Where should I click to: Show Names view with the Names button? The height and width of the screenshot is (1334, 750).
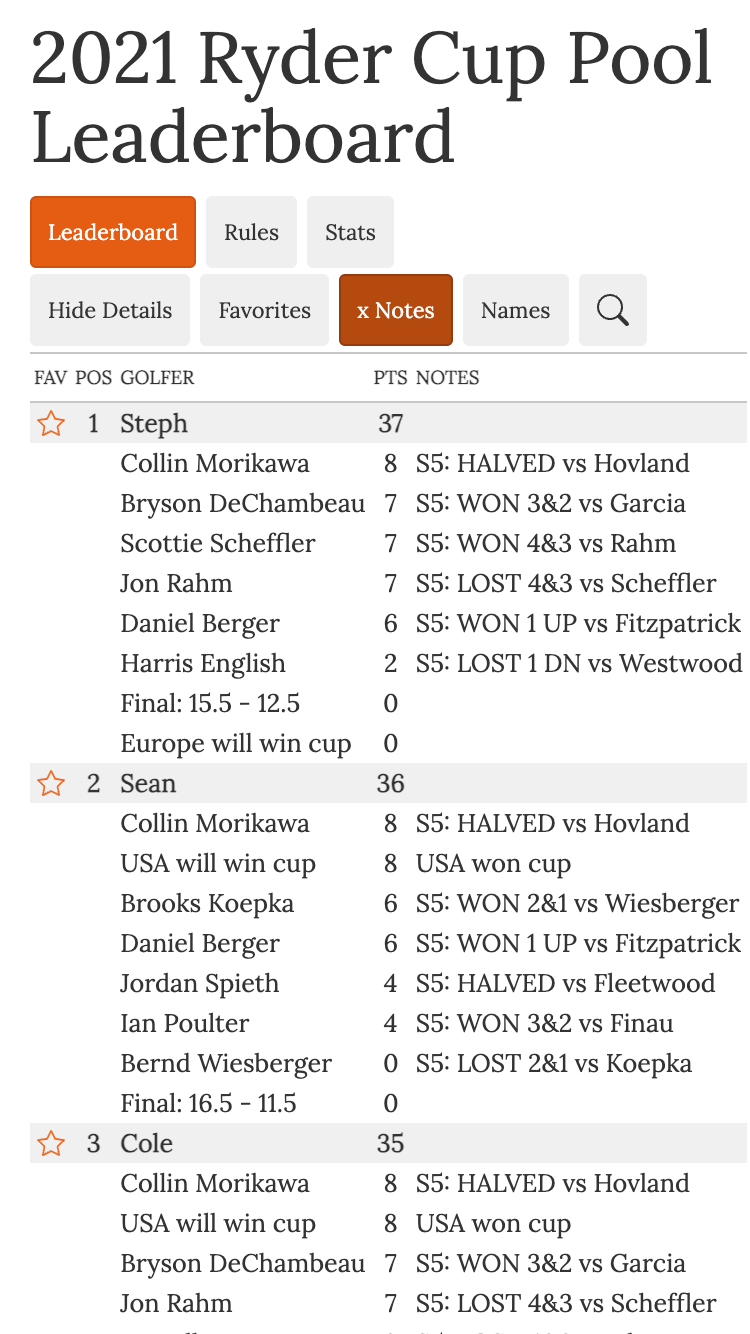click(516, 310)
